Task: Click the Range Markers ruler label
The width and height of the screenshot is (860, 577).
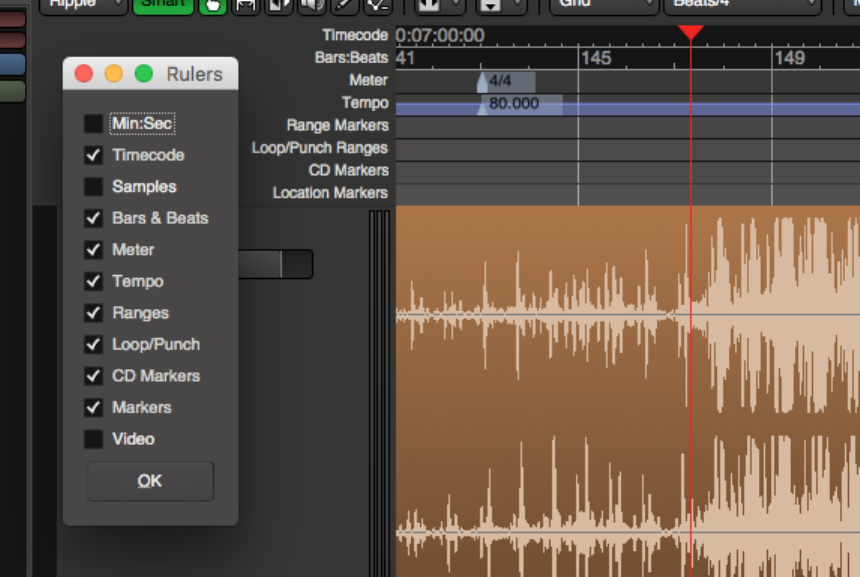Action: [x=337, y=126]
